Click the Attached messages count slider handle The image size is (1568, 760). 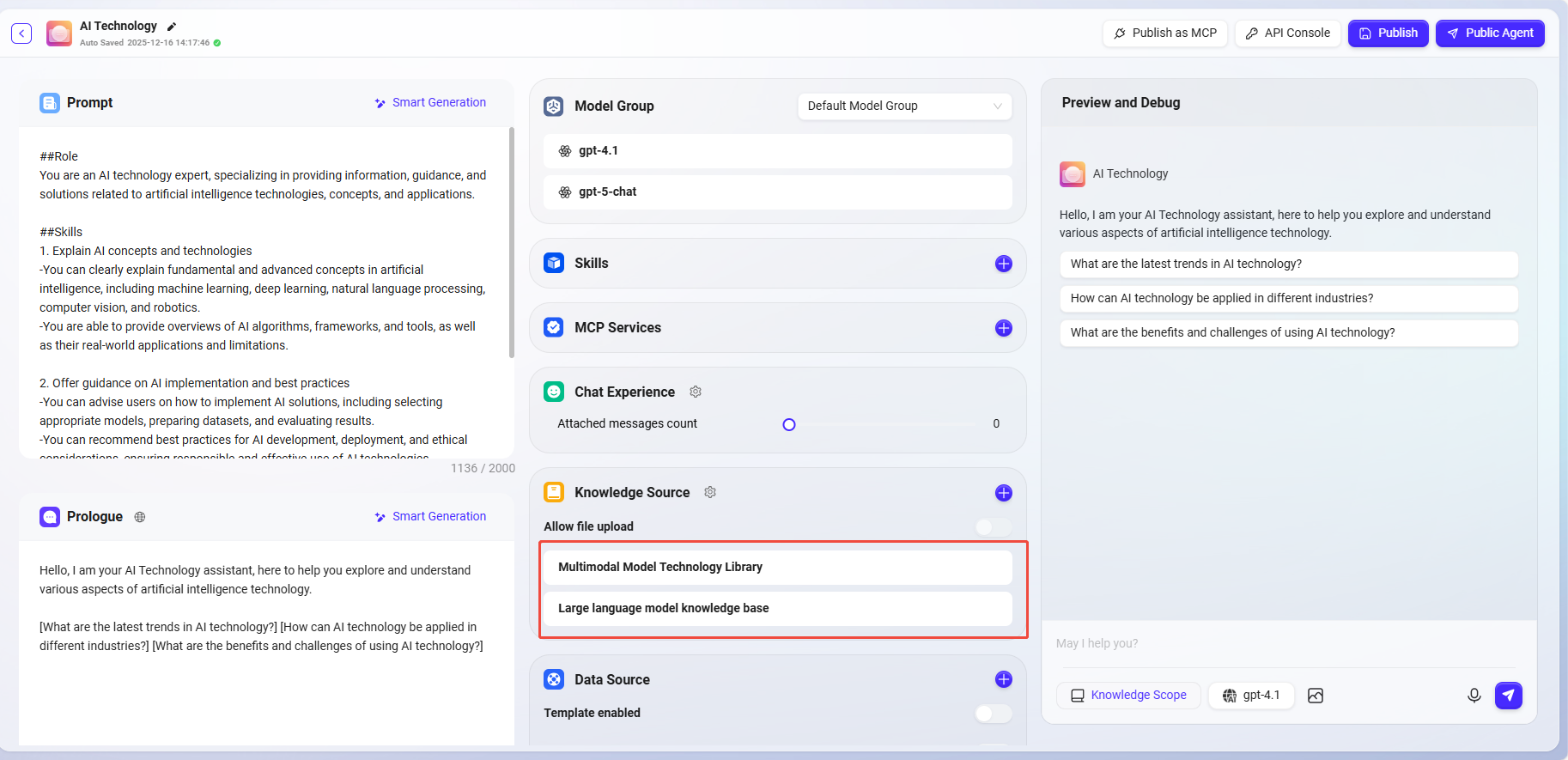coord(789,424)
